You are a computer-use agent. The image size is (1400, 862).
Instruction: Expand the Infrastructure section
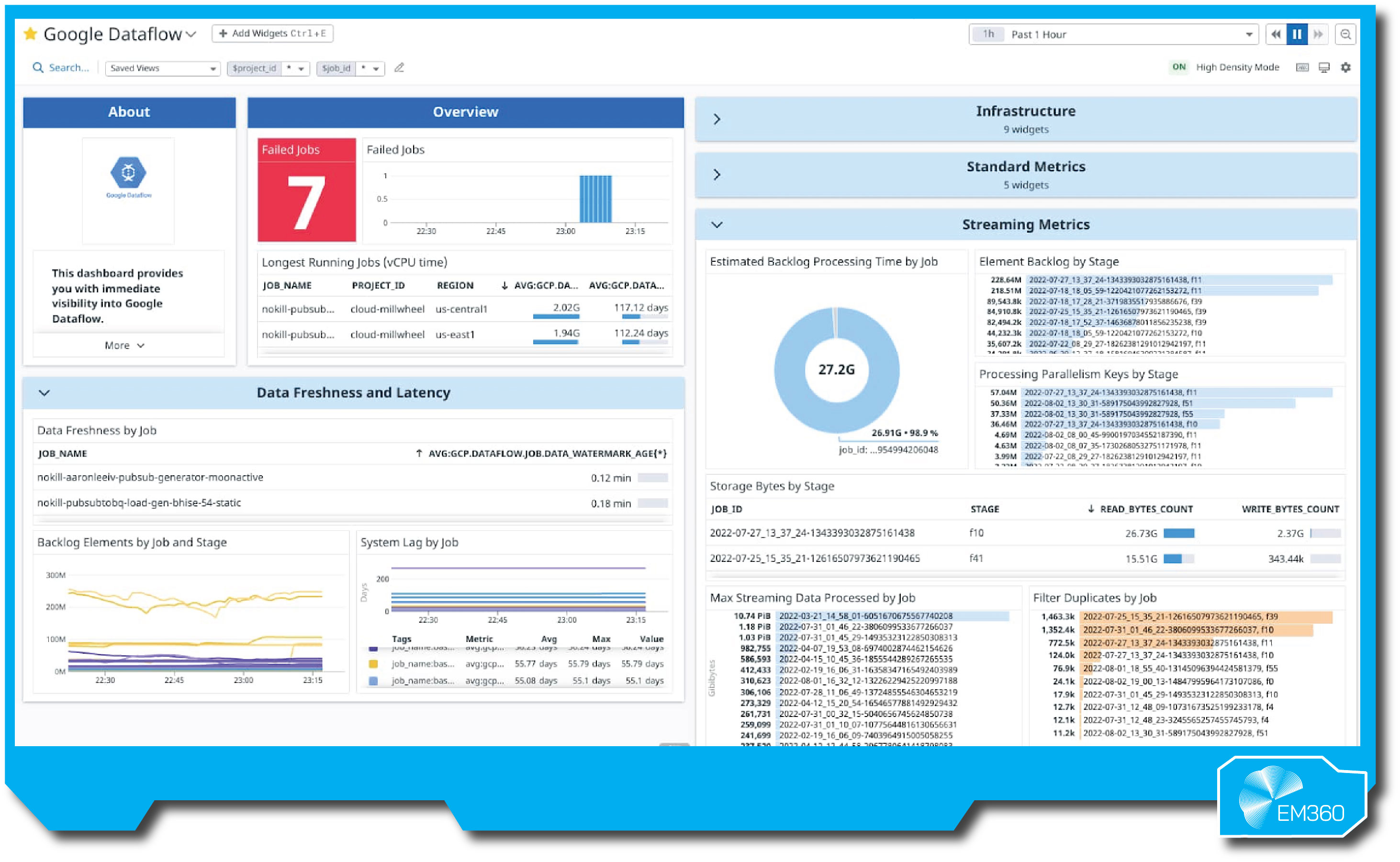(x=717, y=119)
